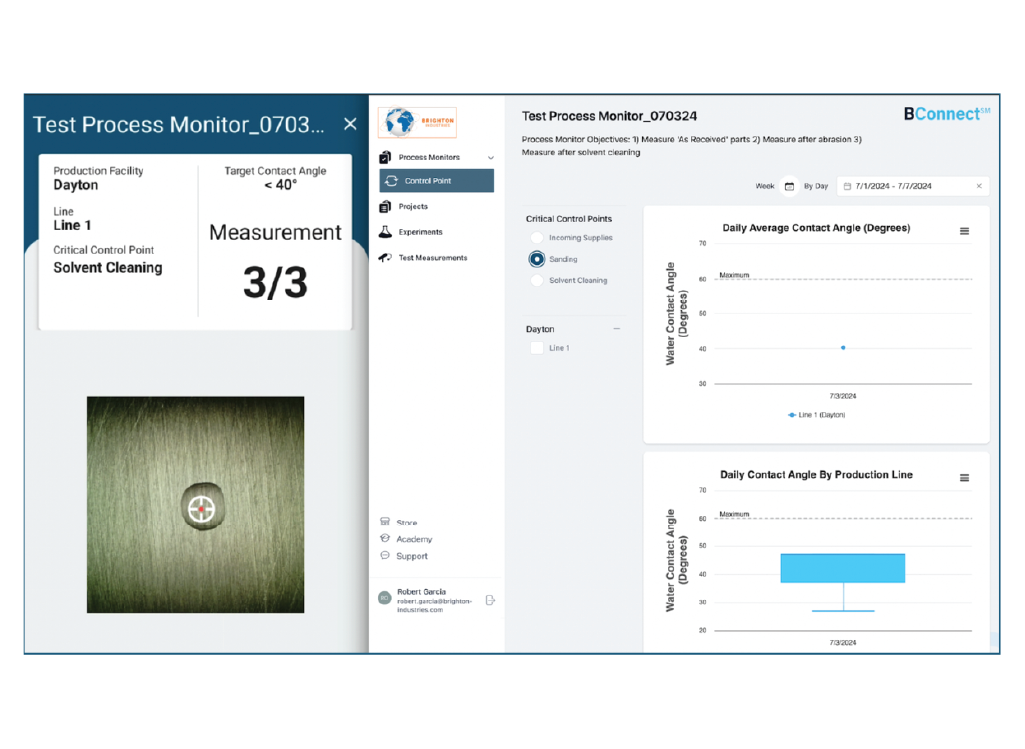Toggle Line 1 (Dayton) legend series
The width and height of the screenshot is (1025, 749).
817,415
